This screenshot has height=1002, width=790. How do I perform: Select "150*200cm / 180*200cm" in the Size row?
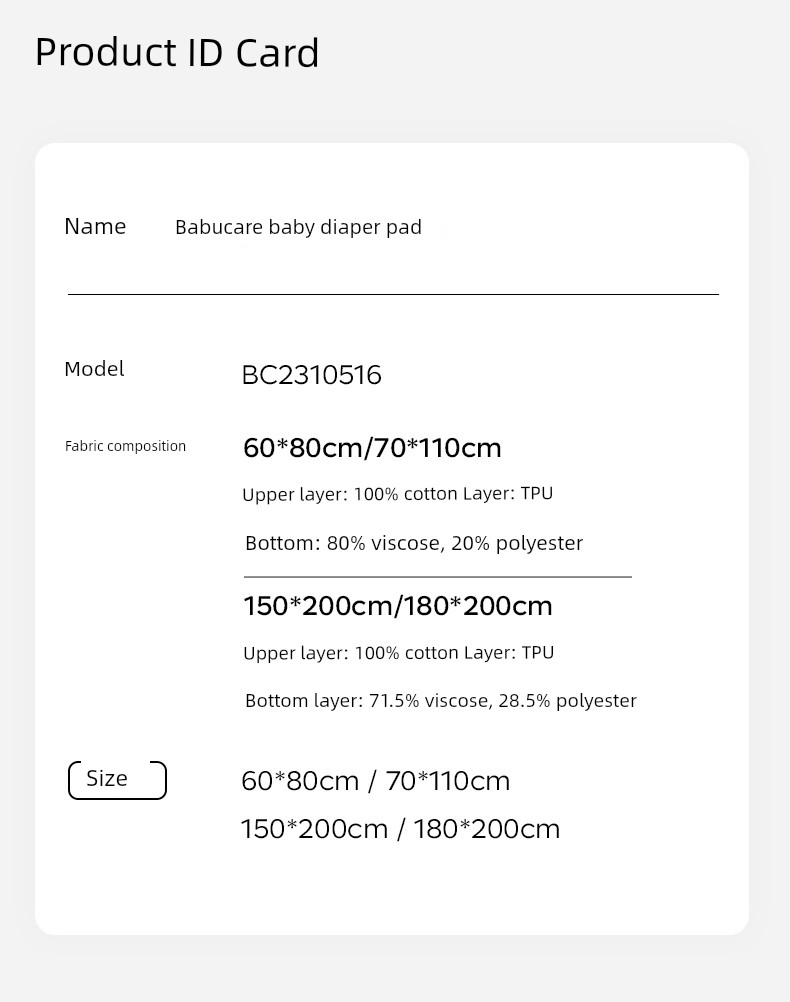(400, 829)
